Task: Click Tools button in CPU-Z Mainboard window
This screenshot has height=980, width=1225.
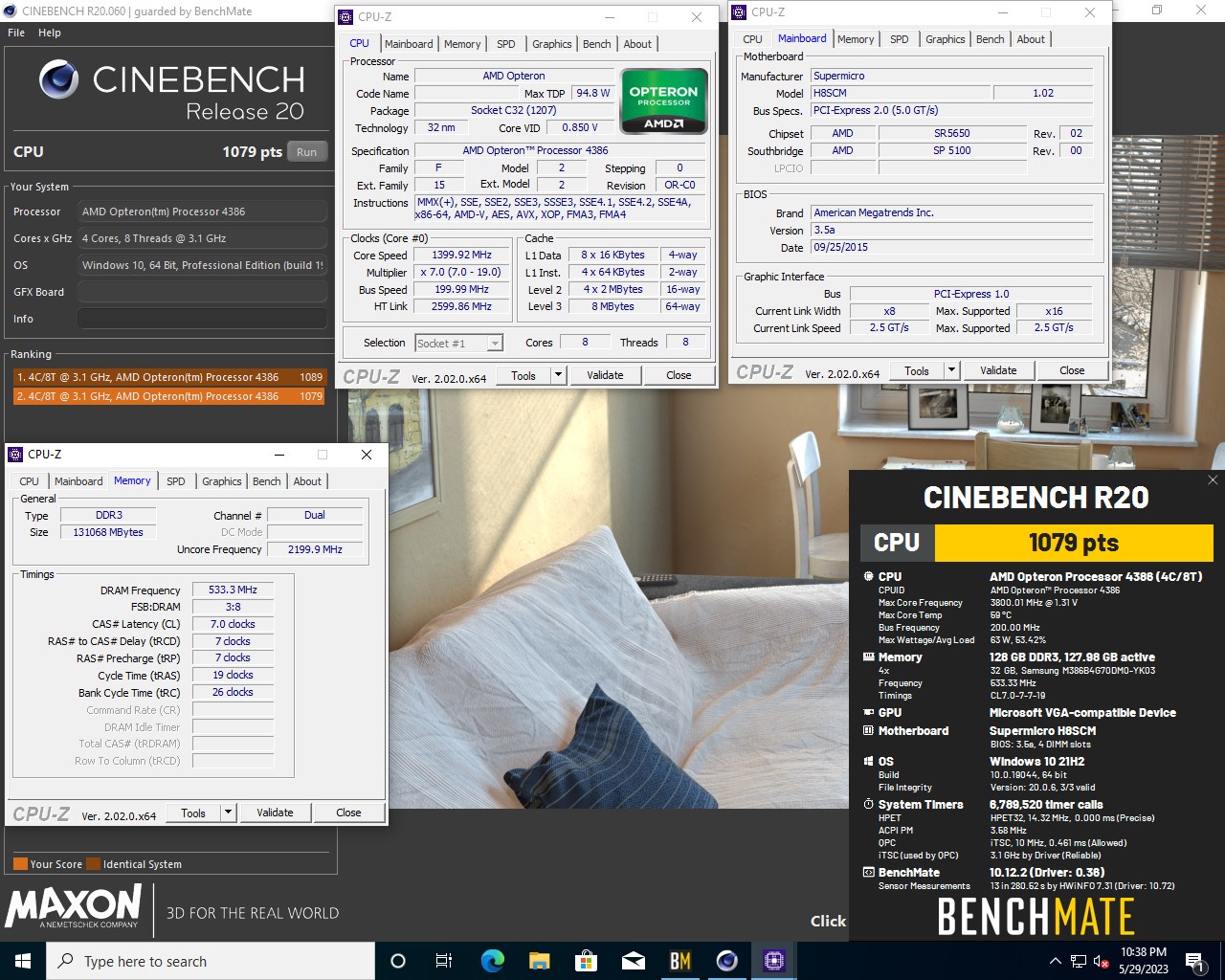Action: pos(917,370)
